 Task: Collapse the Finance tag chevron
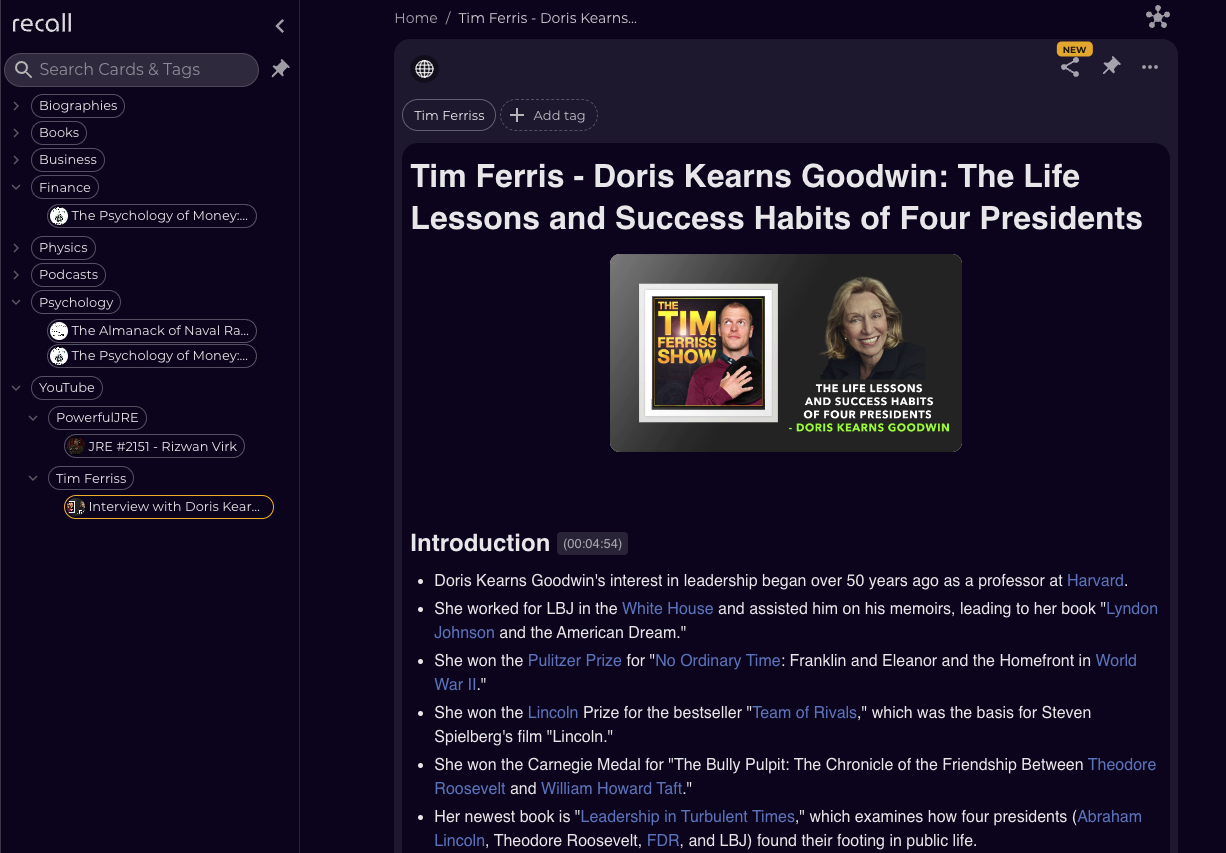pyautogui.click(x=16, y=187)
